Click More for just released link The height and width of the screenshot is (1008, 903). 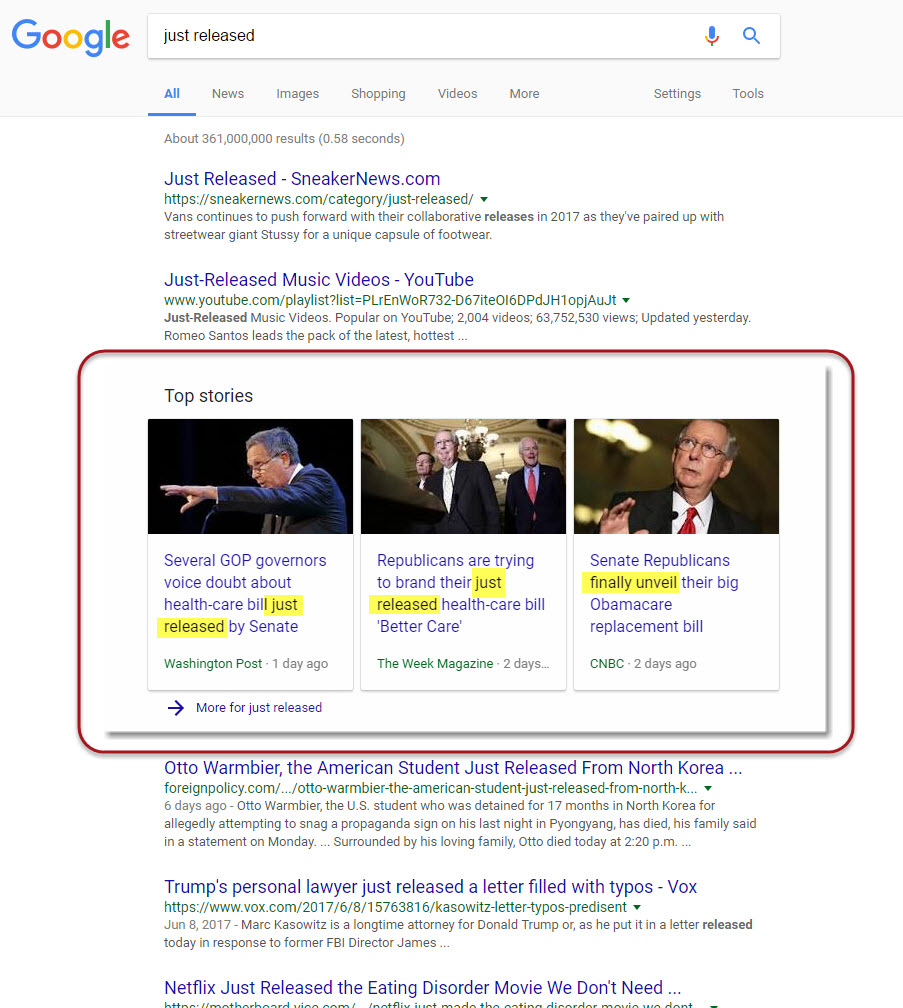pos(259,708)
